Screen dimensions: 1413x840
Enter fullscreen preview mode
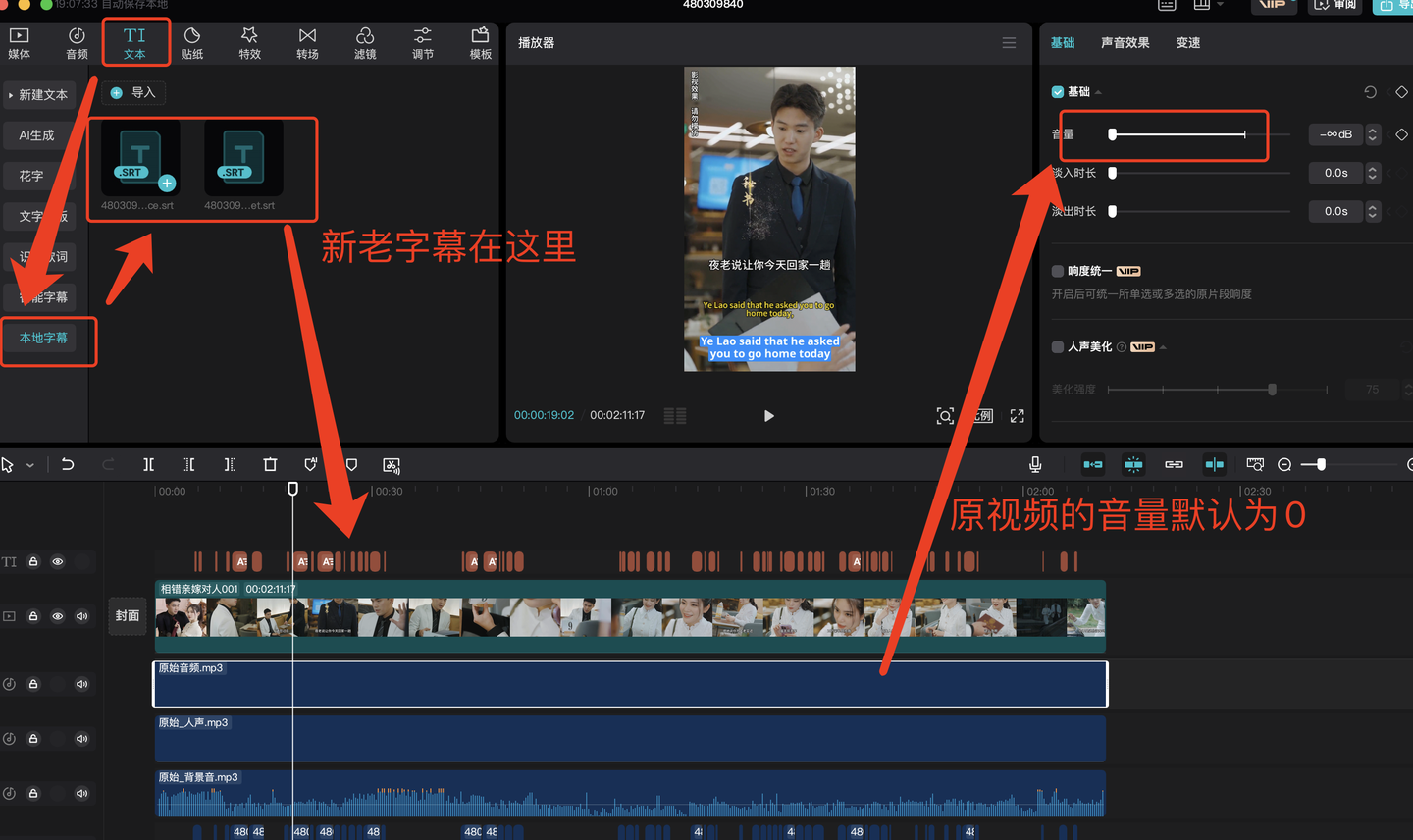[1018, 416]
